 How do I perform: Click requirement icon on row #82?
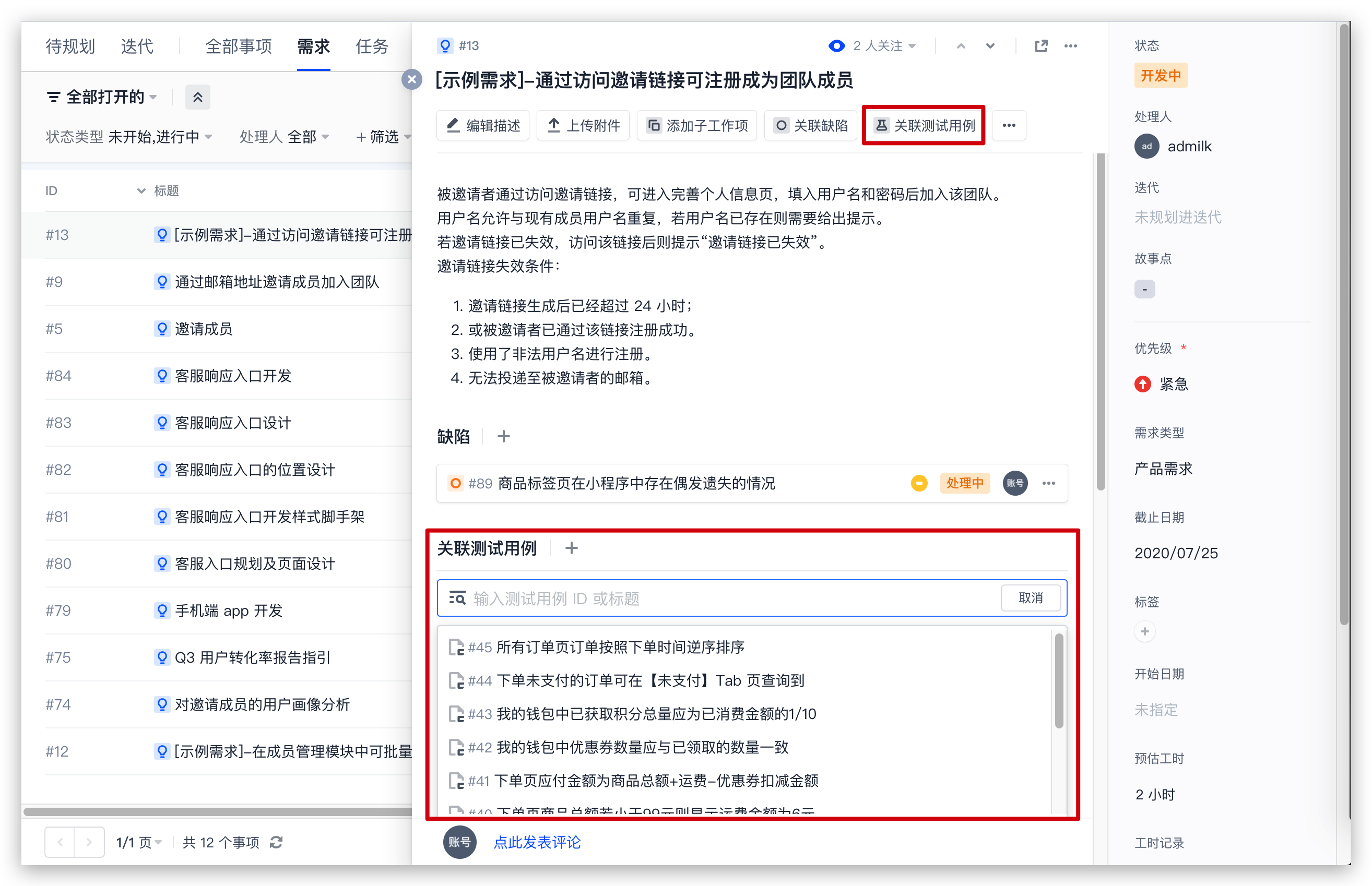coord(162,470)
